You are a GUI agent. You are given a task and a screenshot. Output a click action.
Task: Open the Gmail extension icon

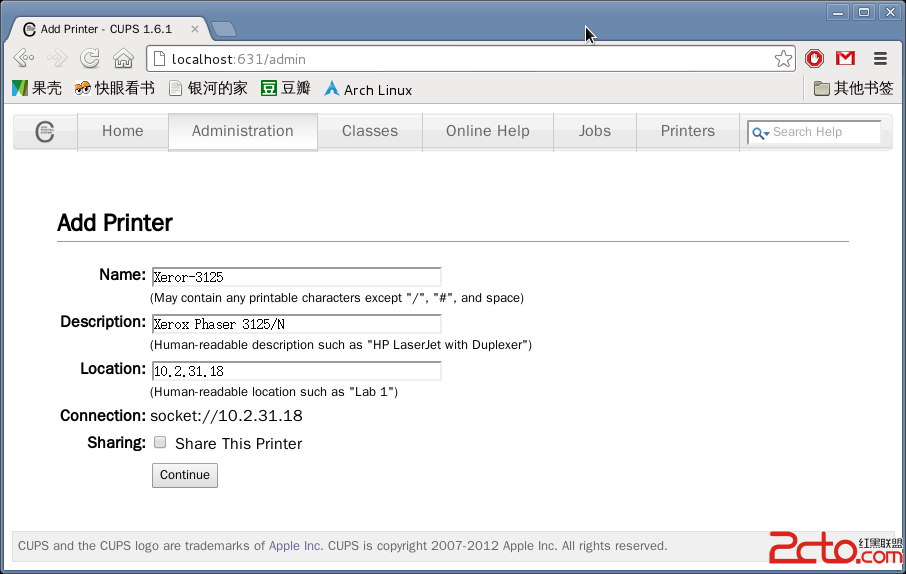(x=845, y=58)
